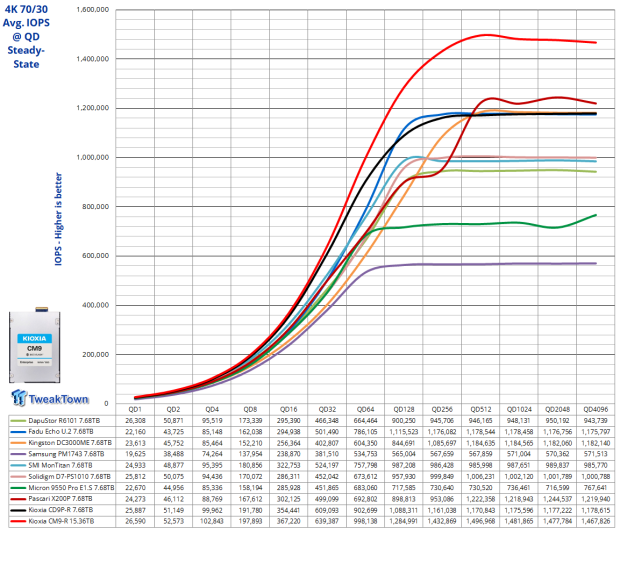
Task: Click the '1,467,826' cell in the QD4096 column
Action: click(595, 521)
